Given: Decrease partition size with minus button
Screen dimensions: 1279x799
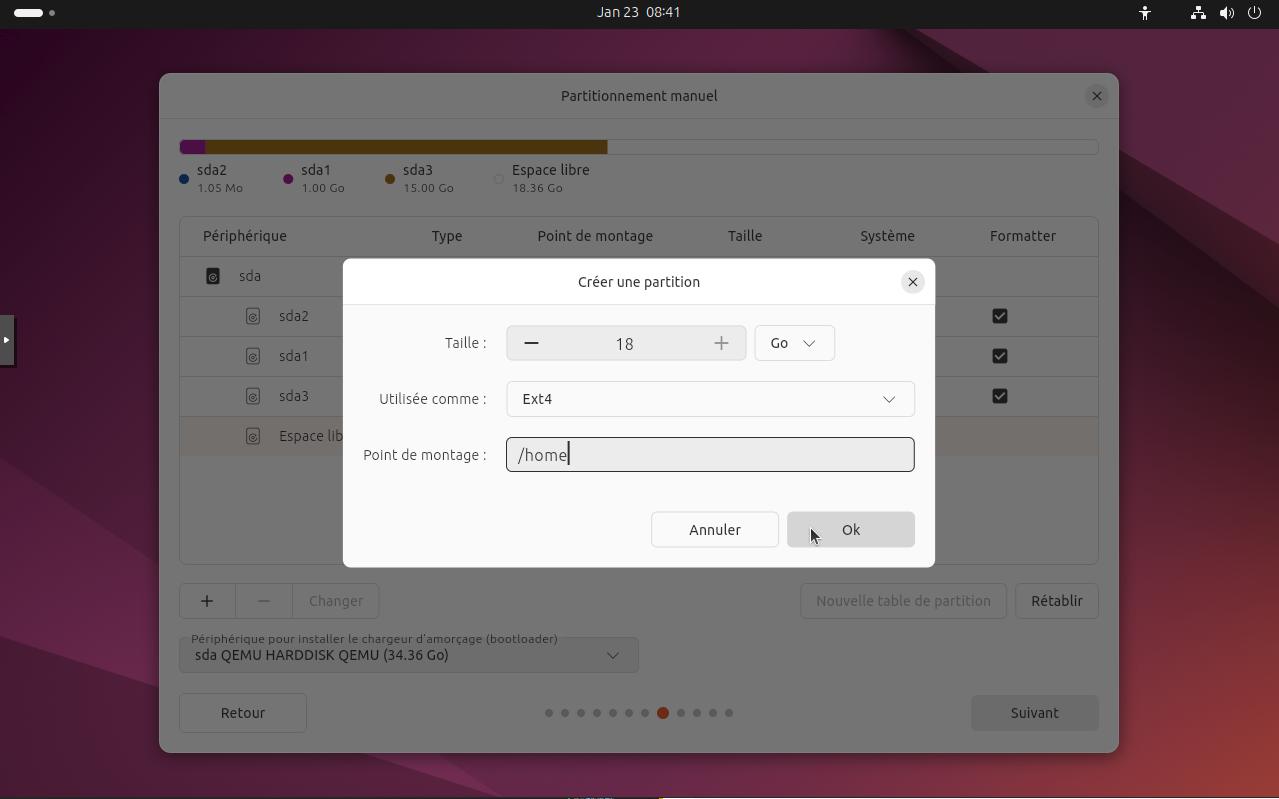Looking at the screenshot, I should coord(532,343).
